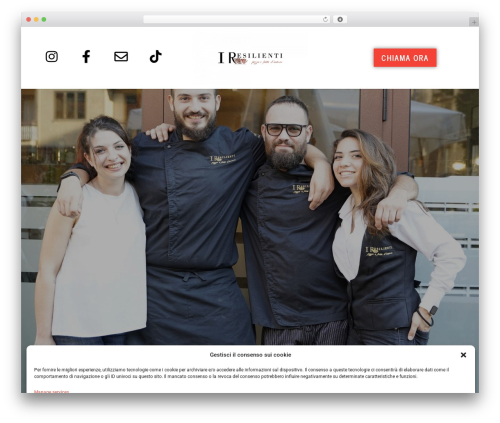The image size is (500, 423).
Task: Click the 'Gestisci il consenso sui cookie' heading
Action: pyautogui.click(x=250, y=355)
